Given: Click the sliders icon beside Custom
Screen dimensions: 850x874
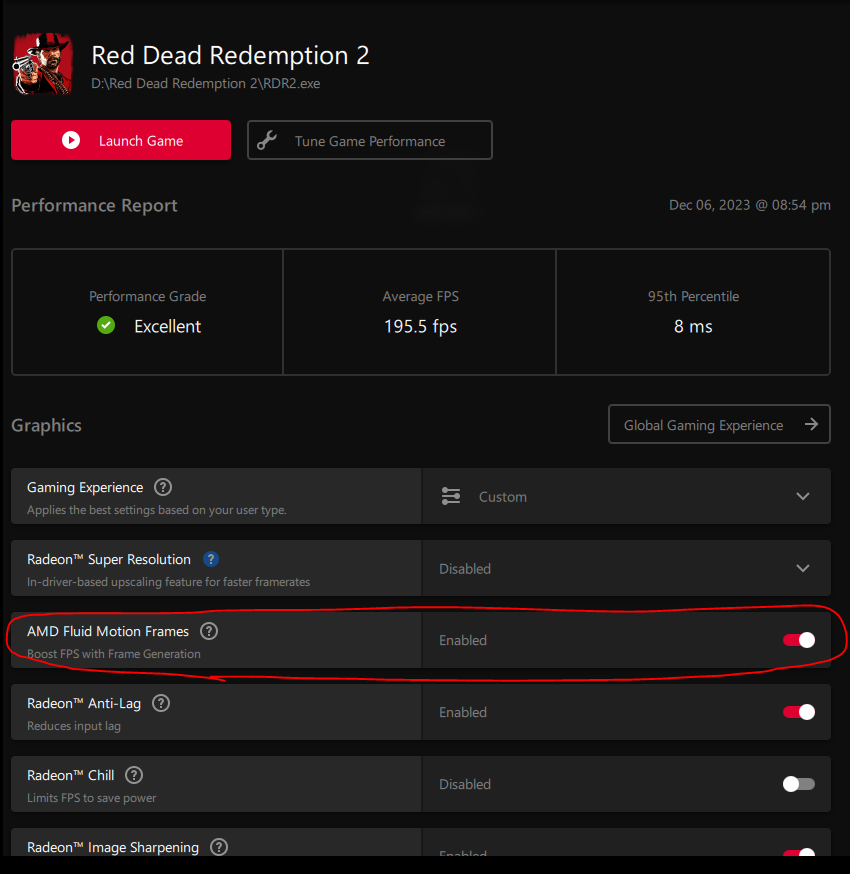Looking at the screenshot, I should pos(451,496).
